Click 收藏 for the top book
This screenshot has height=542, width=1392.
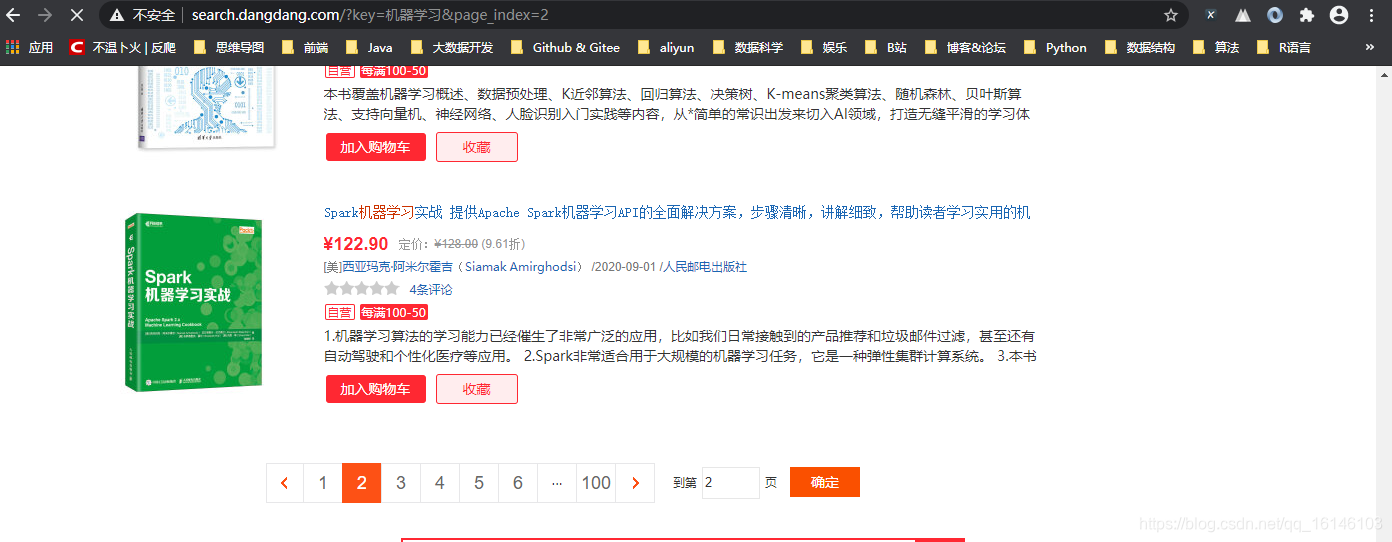(x=477, y=147)
